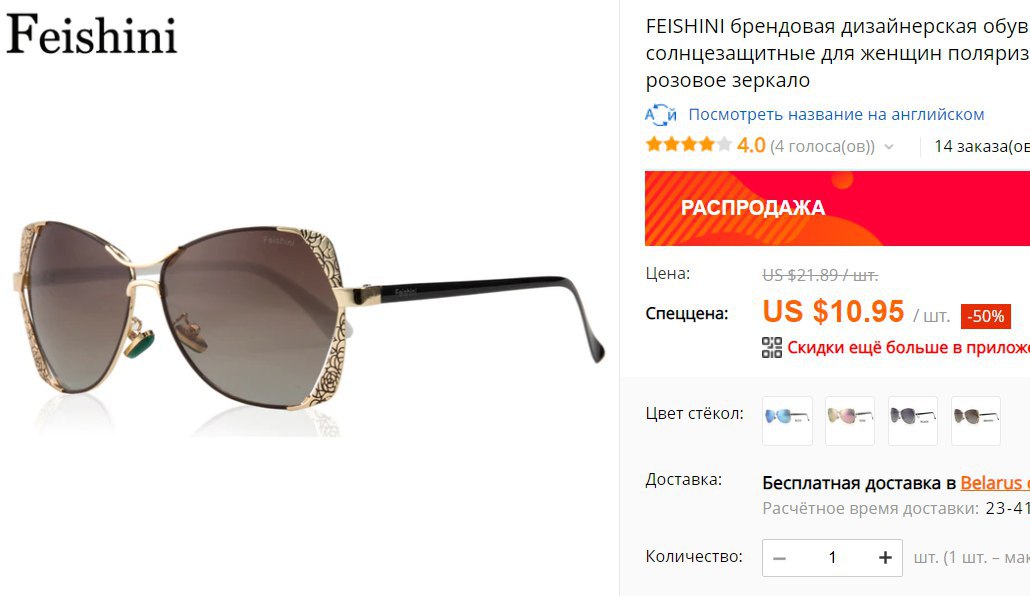Select the blue mirror lens color option

pos(787,421)
